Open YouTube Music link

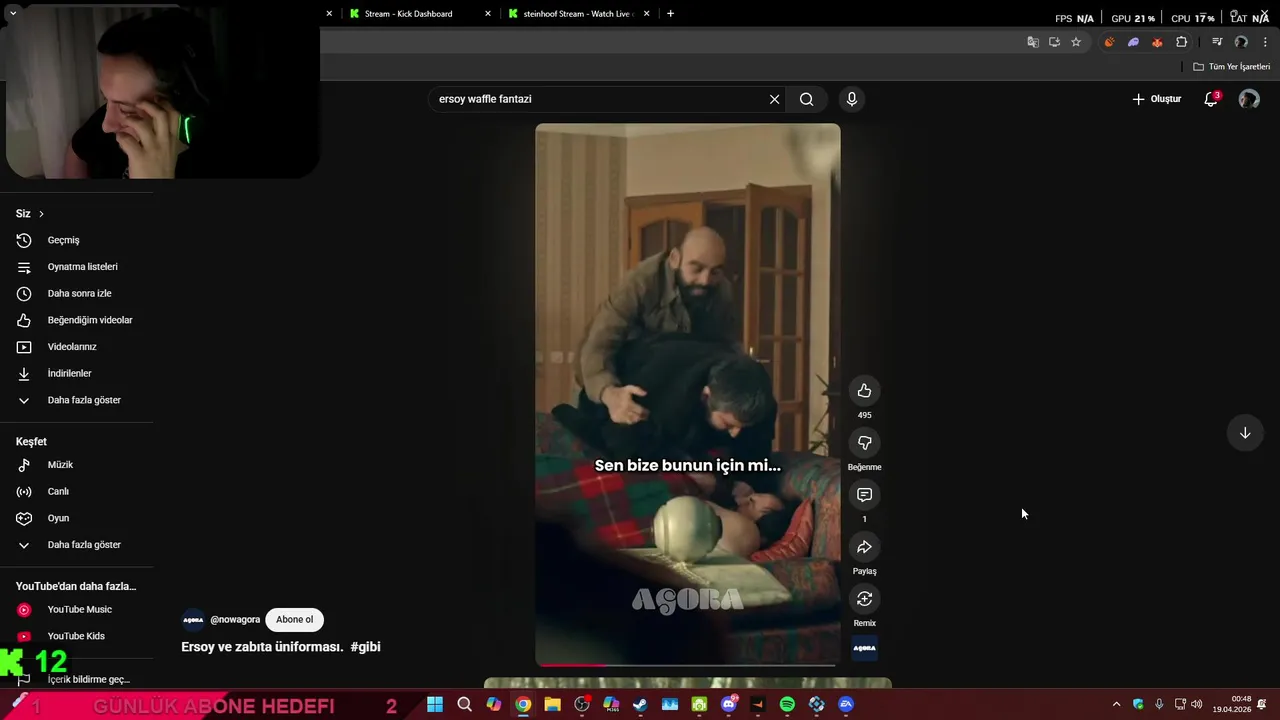point(77,610)
